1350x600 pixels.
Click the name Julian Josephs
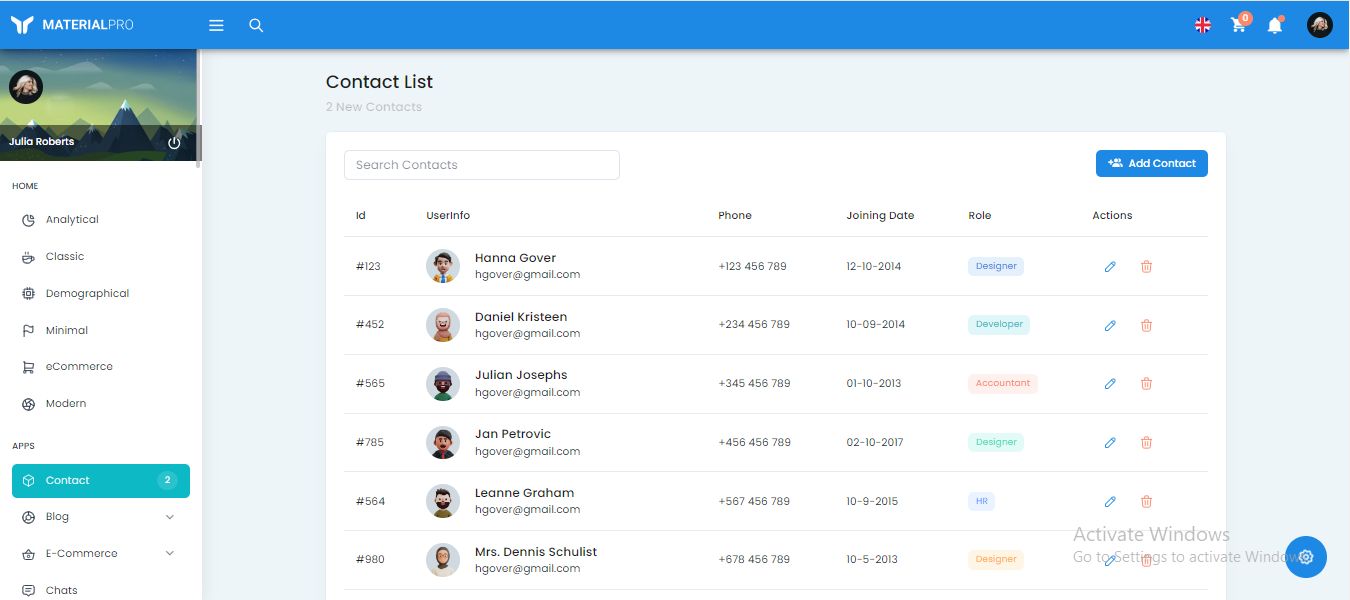(x=521, y=375)
